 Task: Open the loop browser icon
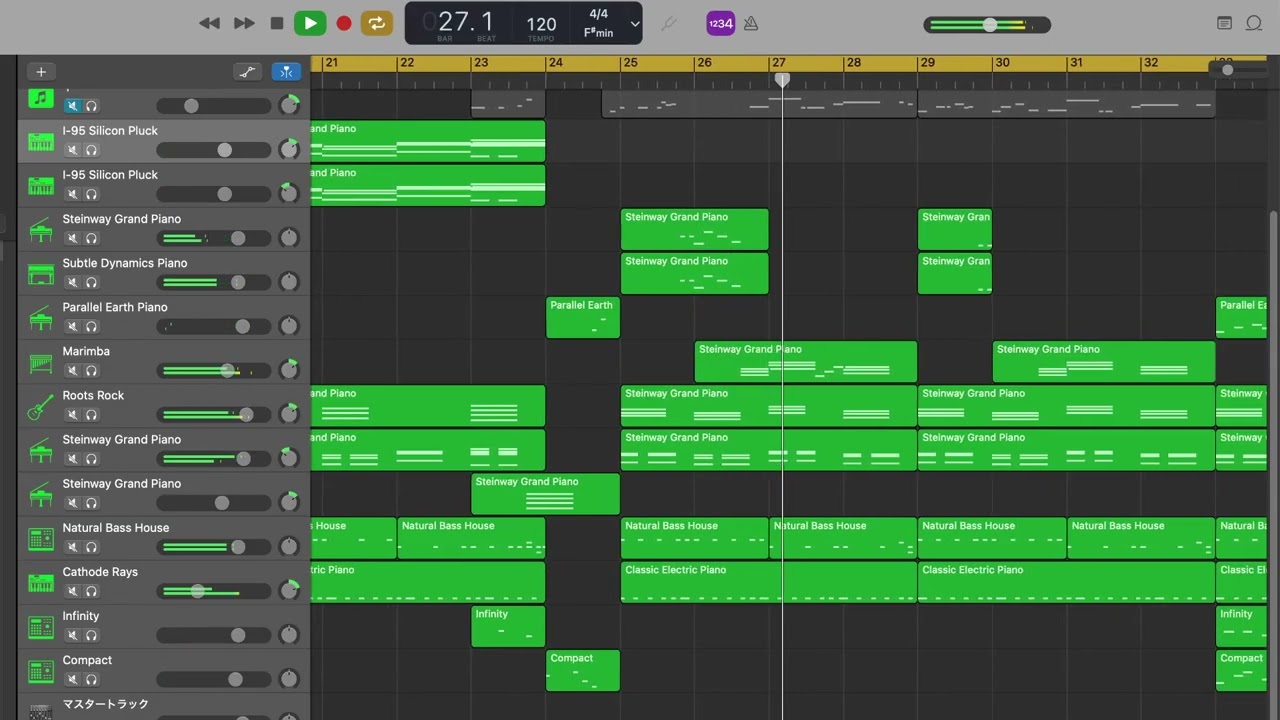(x=1254, y=23)
